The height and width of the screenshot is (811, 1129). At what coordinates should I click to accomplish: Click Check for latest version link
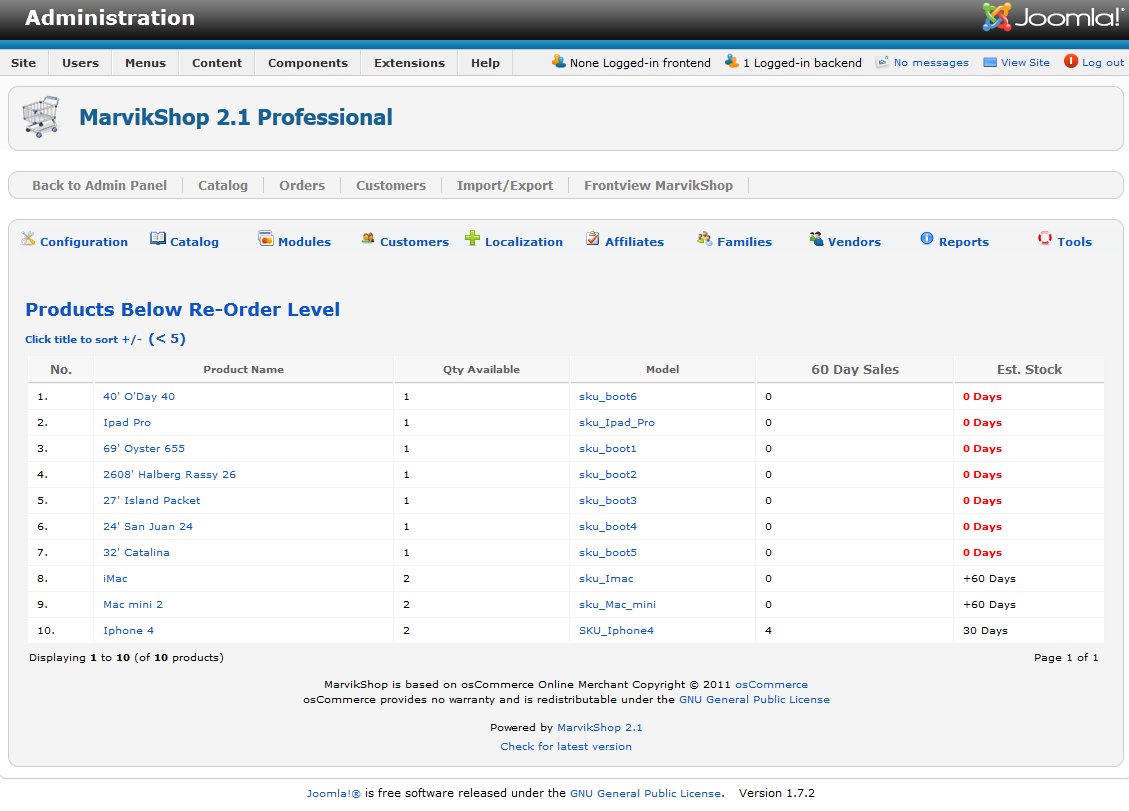pyautogui.click(x=566, y=746)
